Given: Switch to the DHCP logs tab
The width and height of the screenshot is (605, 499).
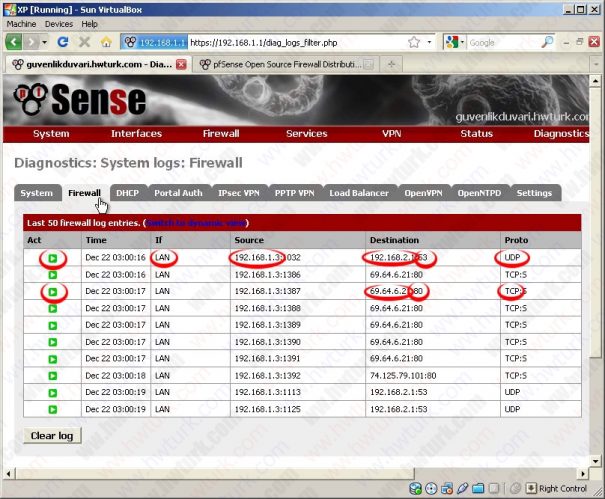Looking at the screenshot, I should (127, 193).
